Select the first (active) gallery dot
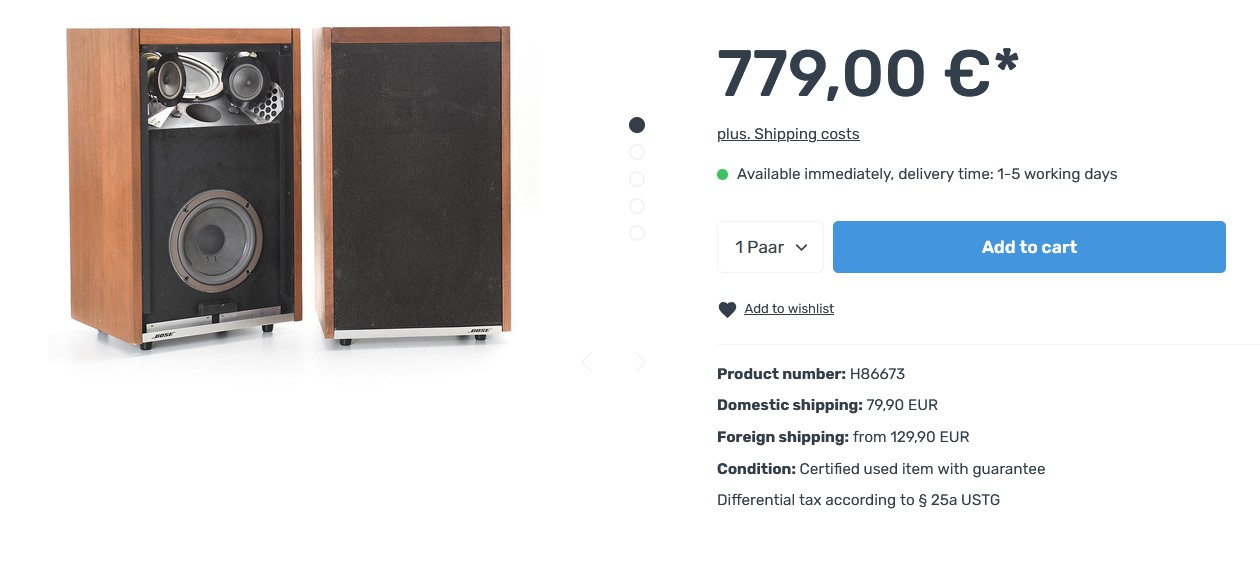The width and height of the screenshot is (1260, 575). coord(637,125)
